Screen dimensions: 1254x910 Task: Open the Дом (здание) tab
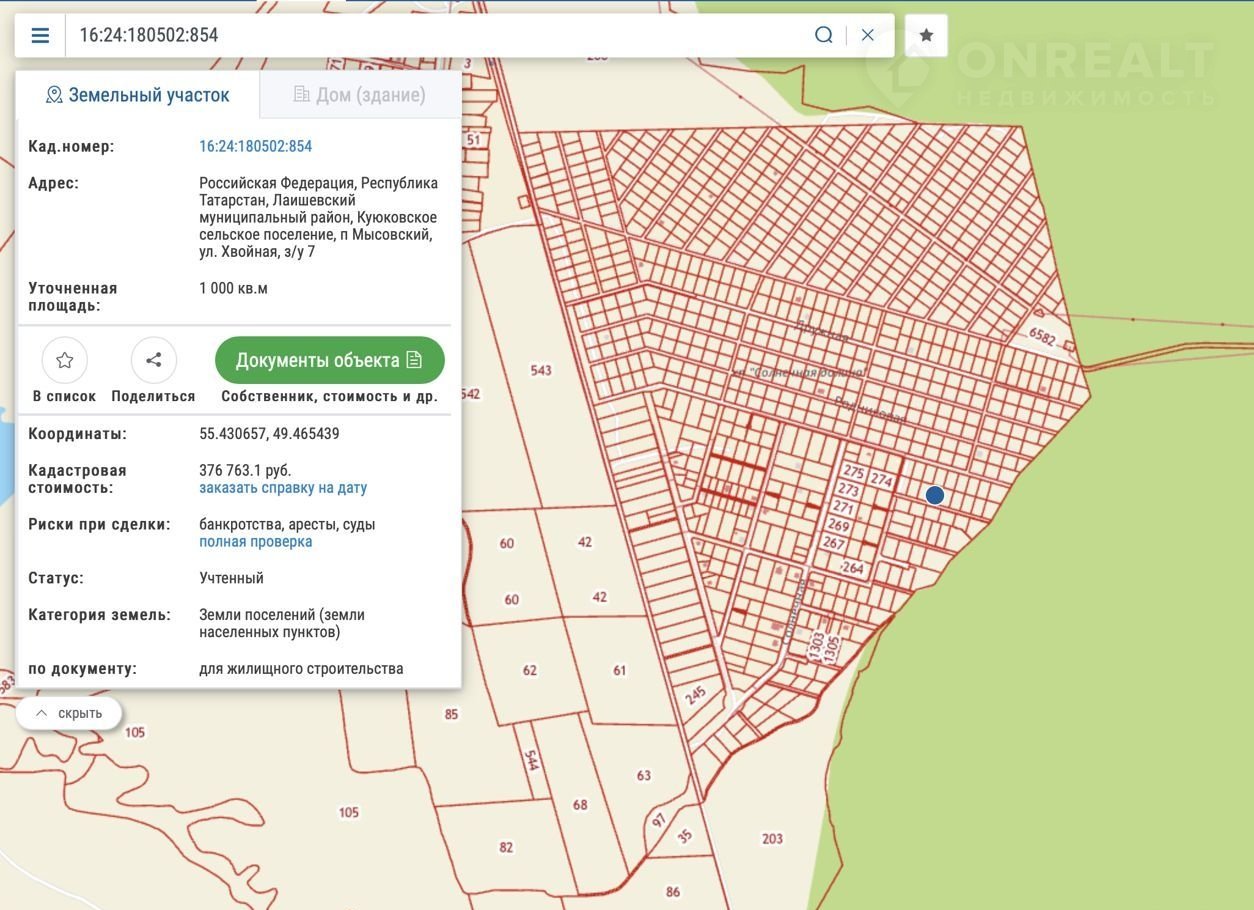(x=360, y=95)
